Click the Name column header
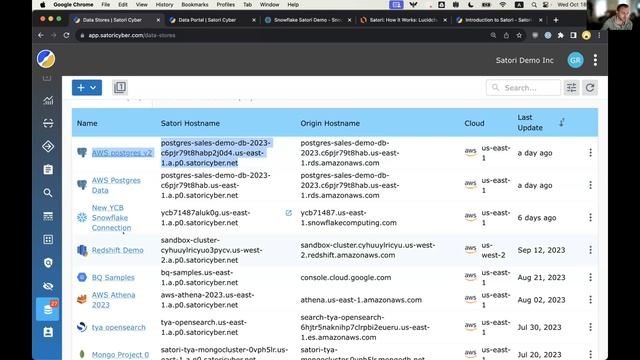The height and width of the screenshot is (360, 640). (x=87, y=123)
